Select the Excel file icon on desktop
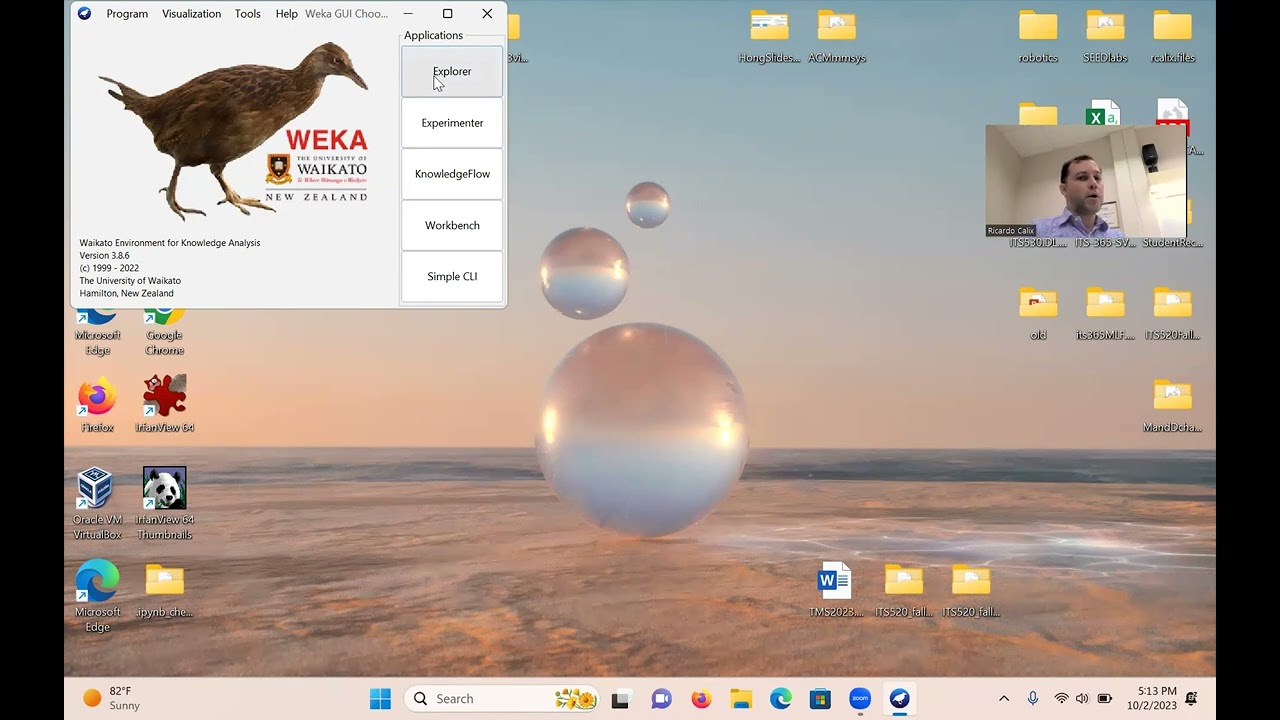Viewport: 1280px width, 720px height. (x=1104, y=113)
